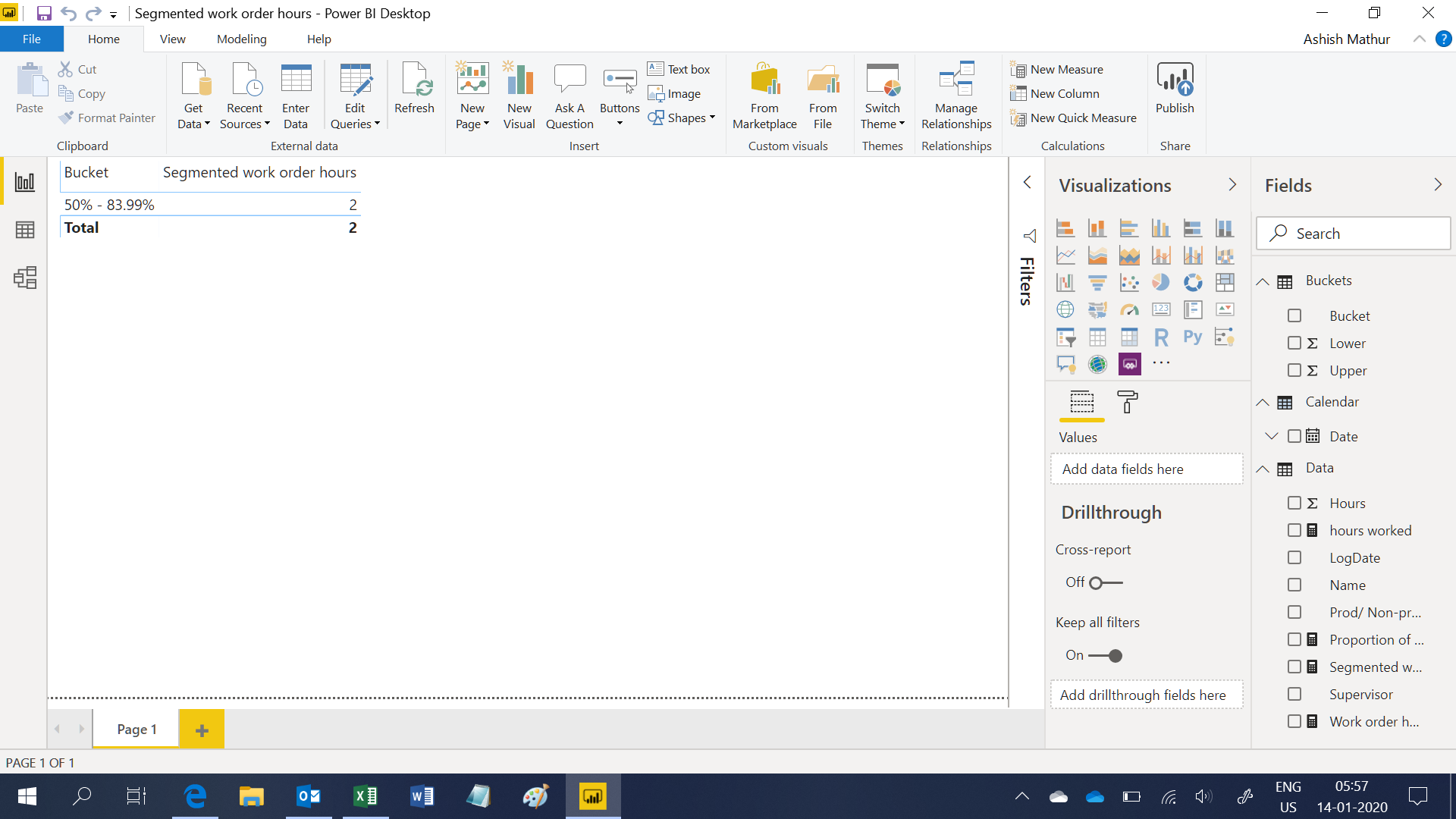Collapse the Calendar table
Image resolution: width=1456 pixels, height=819 pixels.
tap(1263, 403)
